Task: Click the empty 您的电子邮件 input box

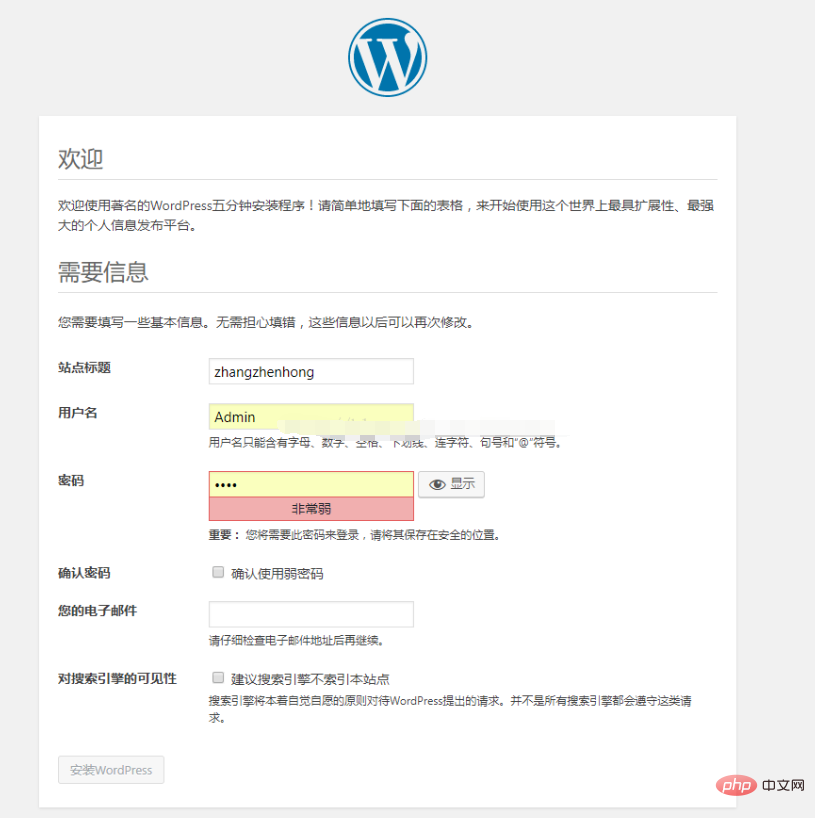Action: tap(310, 614)
